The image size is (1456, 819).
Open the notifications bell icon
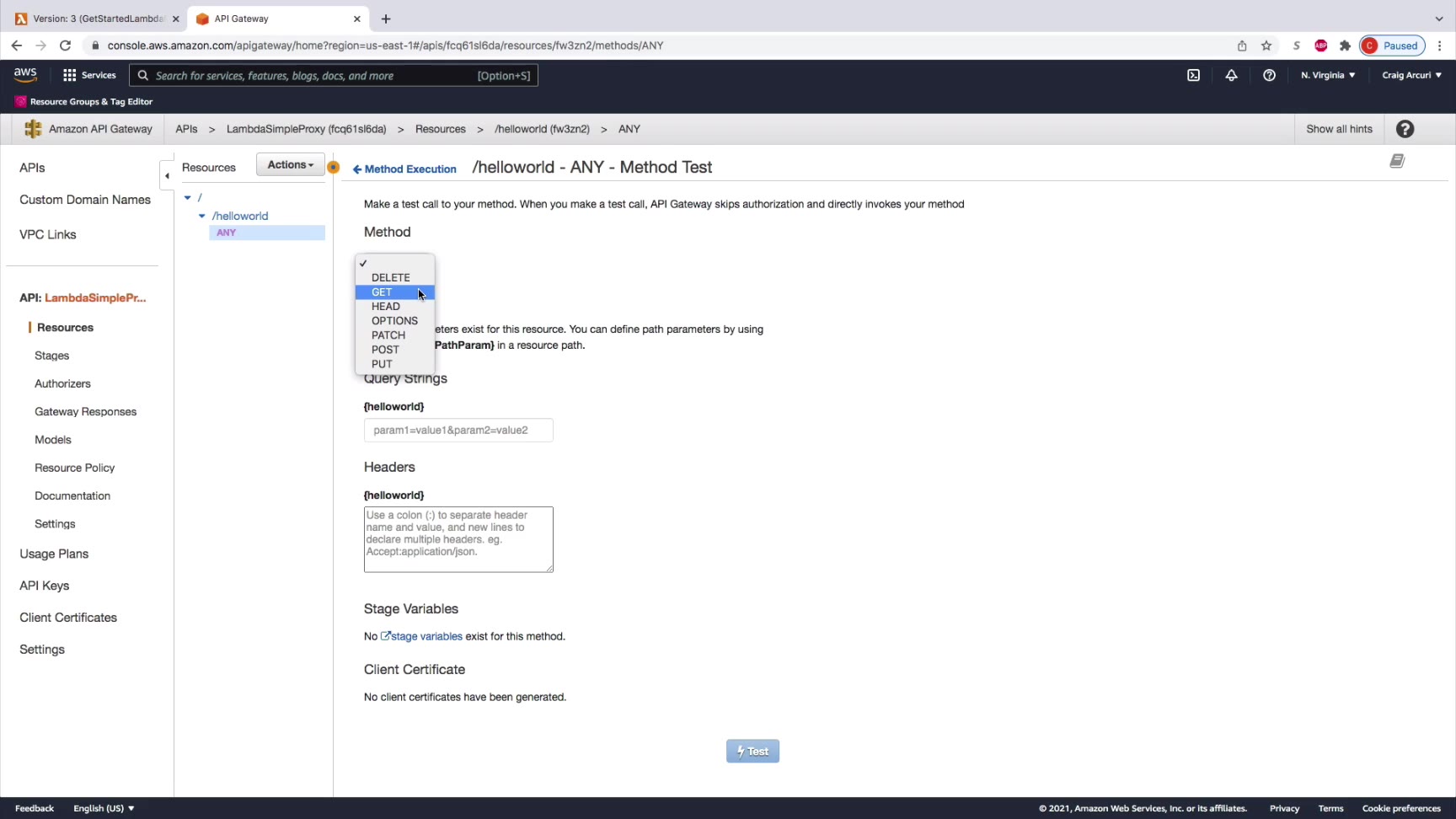click(1231, 75)
